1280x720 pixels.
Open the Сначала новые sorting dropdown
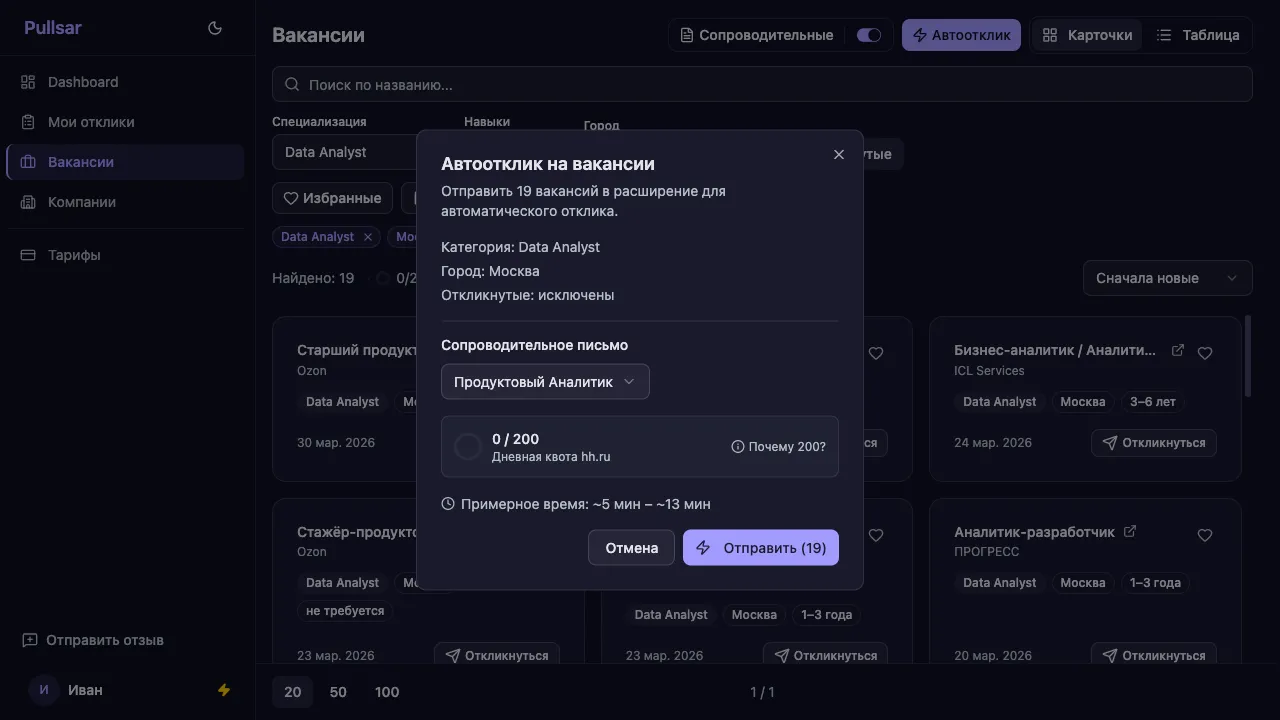(x=1167, y=277)
